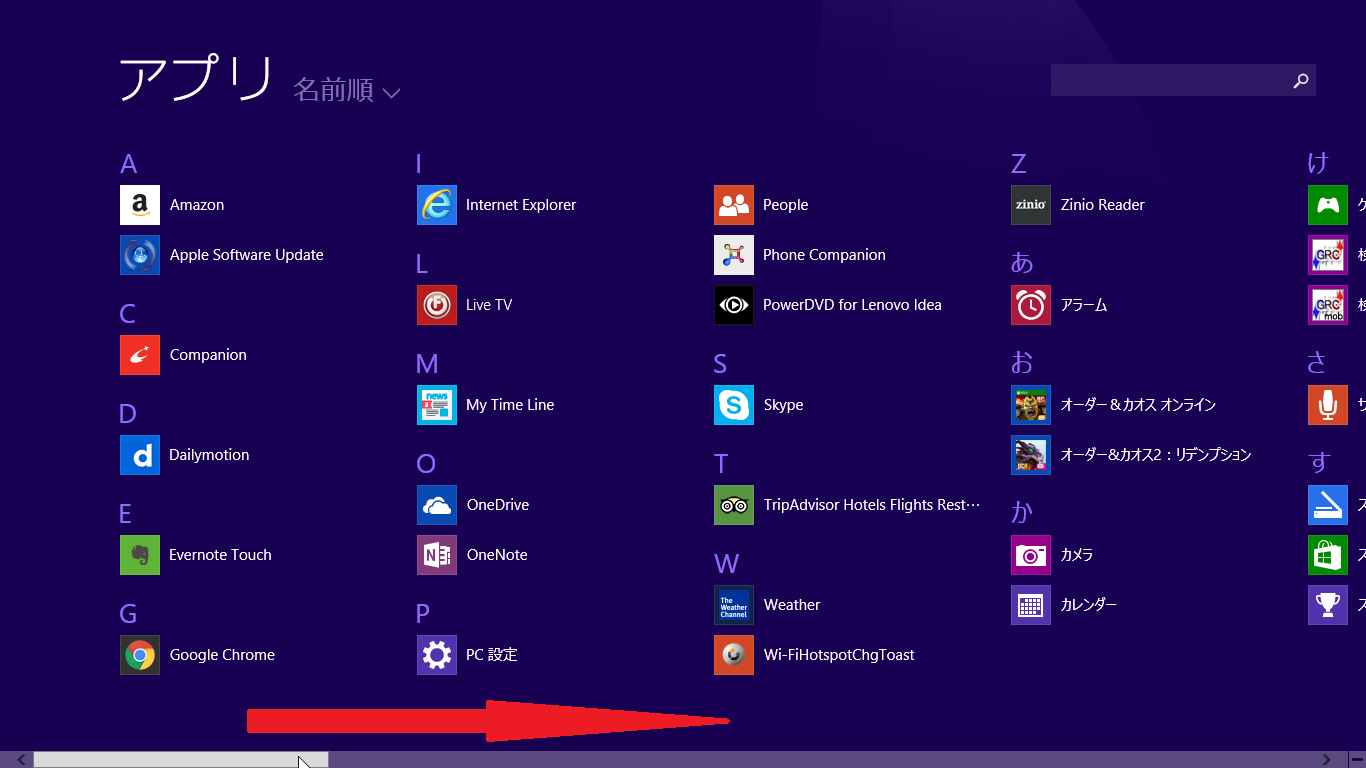Click the あ group header

(x=1022, y=262)
